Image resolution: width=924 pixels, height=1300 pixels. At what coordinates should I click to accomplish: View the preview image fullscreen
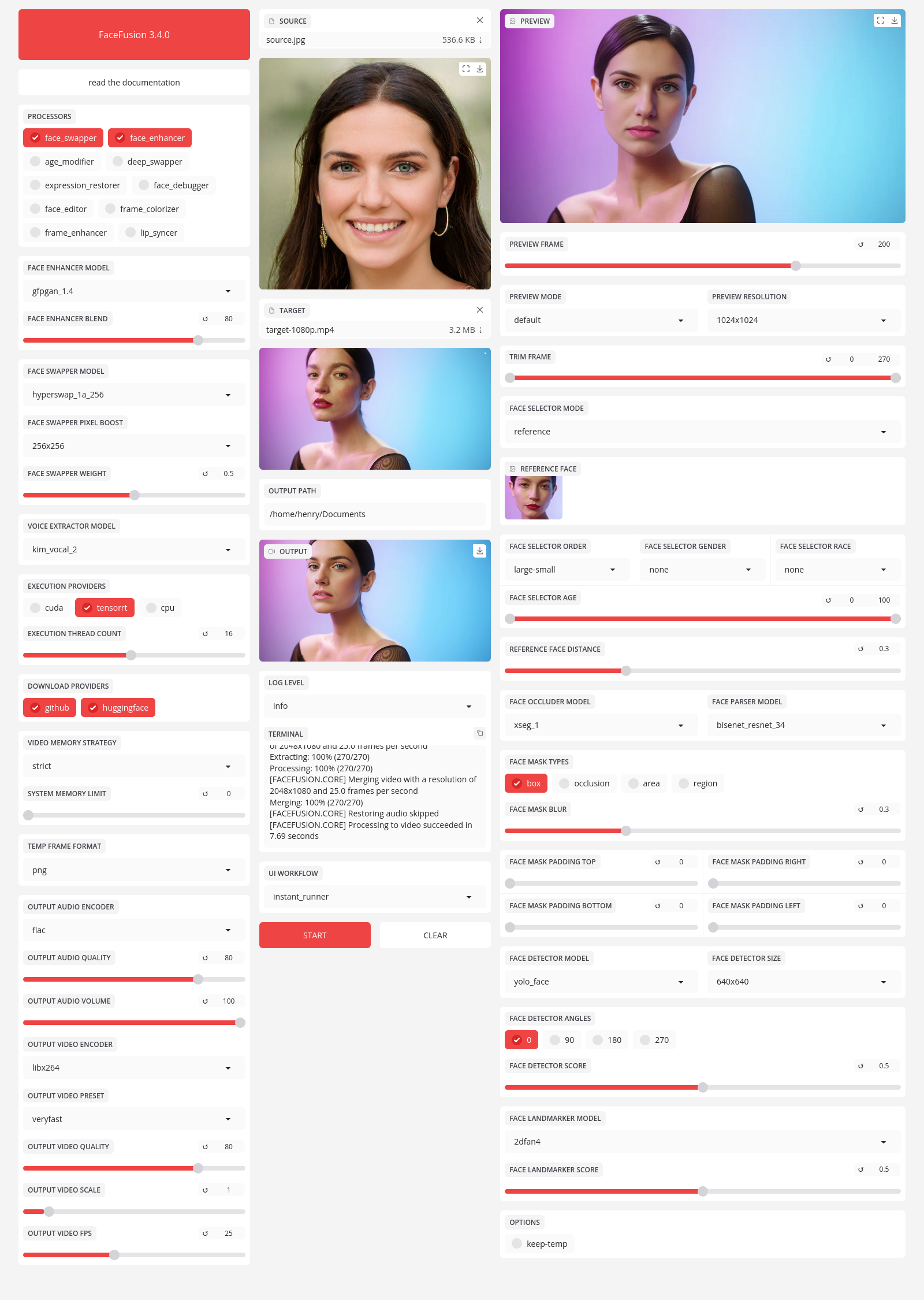tap(880, 20)
